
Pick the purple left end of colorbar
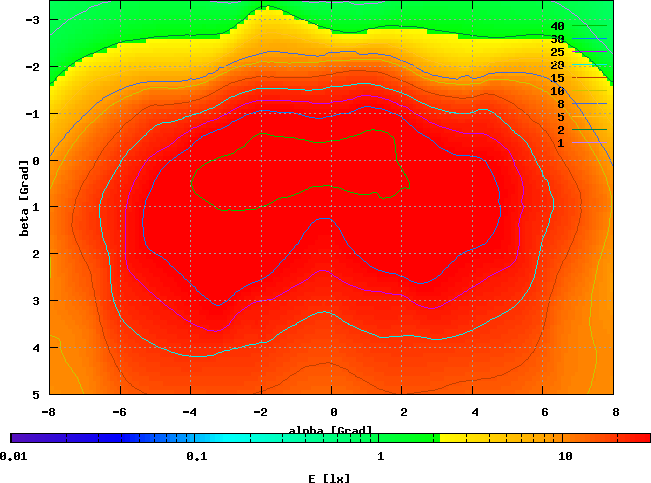pyautogui.click(x=18, y=438)
